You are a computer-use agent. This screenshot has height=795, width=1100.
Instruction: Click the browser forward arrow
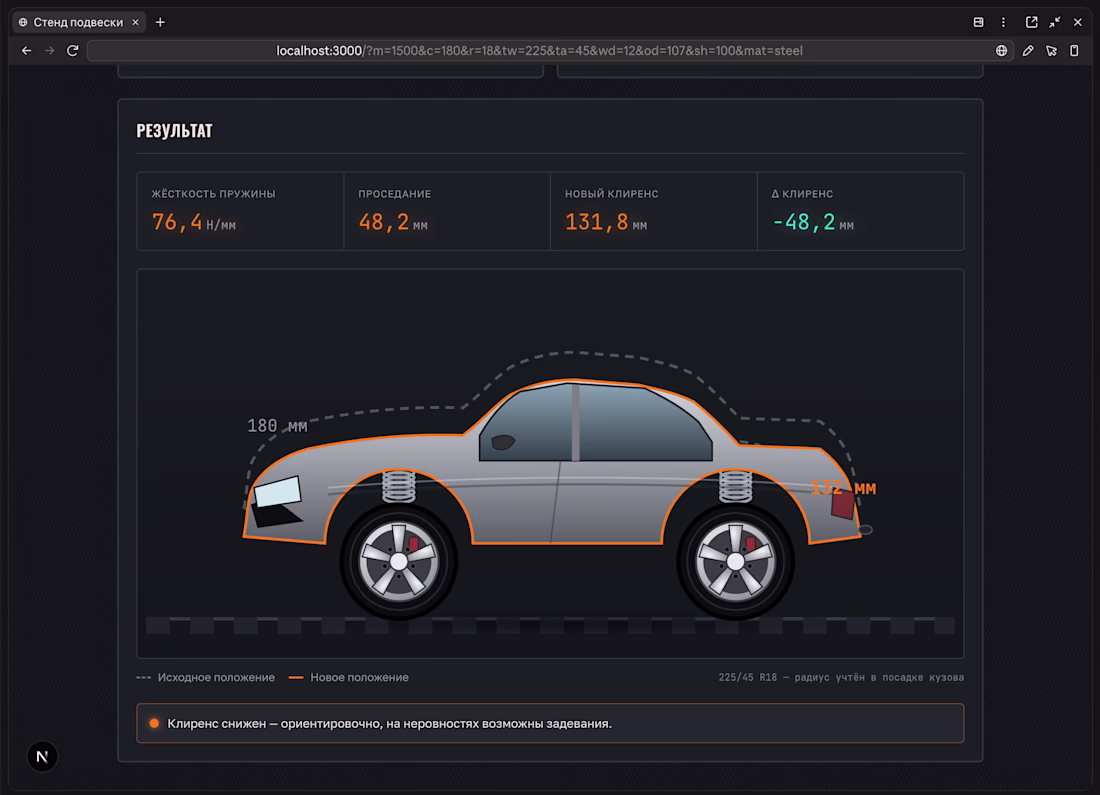(49, 51)
